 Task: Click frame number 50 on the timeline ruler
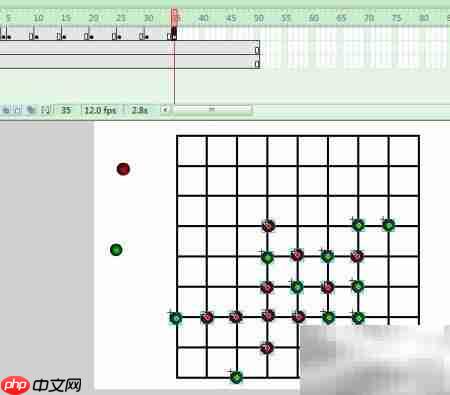259,18
